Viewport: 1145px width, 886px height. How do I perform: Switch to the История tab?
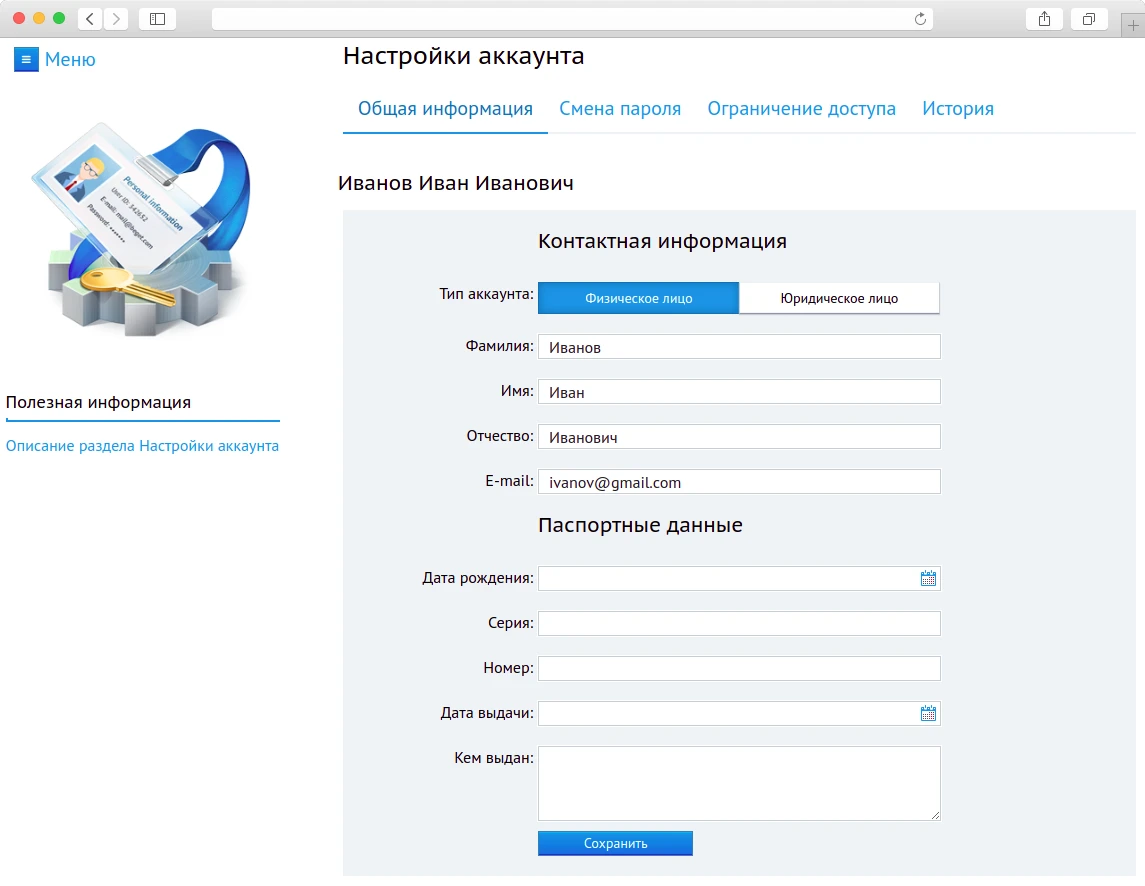pyautogui.click(x=957, y=108)
